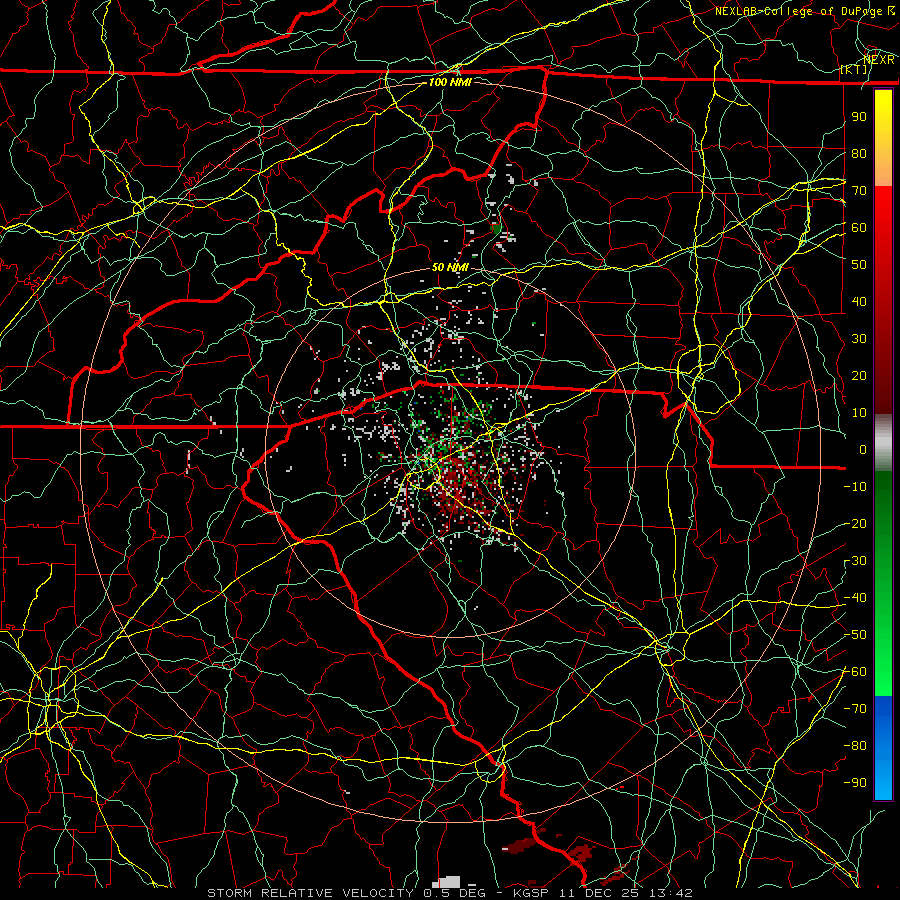Screen dimensions: 900x900
Task: Click the -80 color bar label
Action: 855,746
